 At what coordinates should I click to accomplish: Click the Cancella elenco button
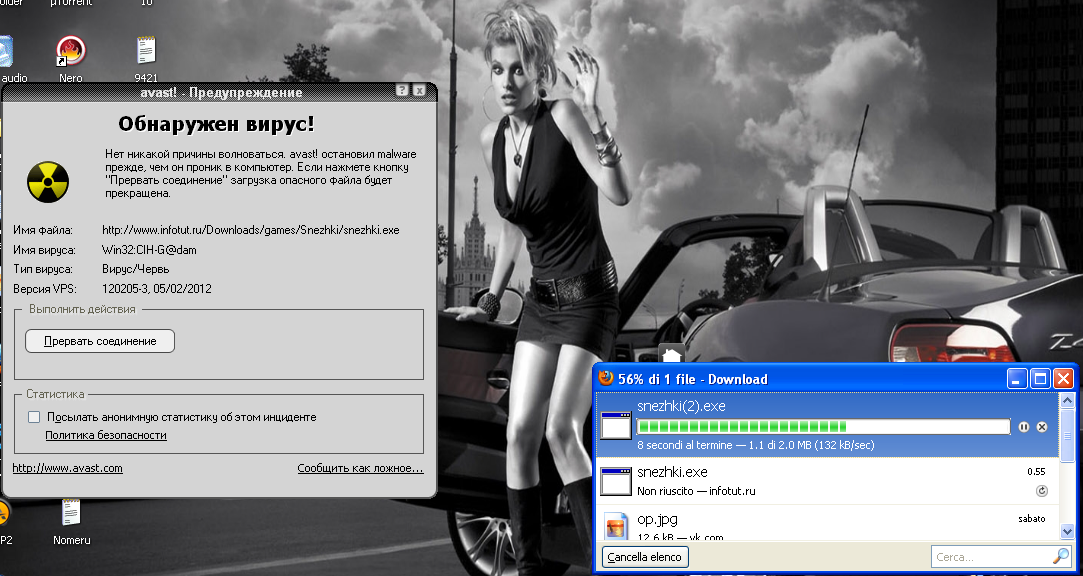[645, 557]
